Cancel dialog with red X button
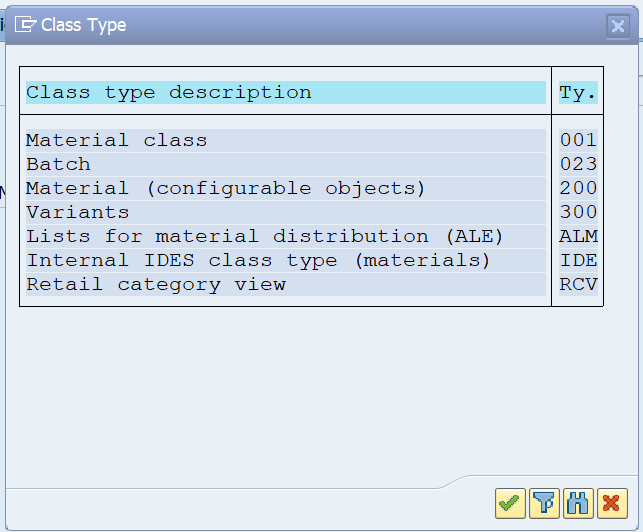Image resolution: width=643 pixels, height=532 pixels. point(612,503)
